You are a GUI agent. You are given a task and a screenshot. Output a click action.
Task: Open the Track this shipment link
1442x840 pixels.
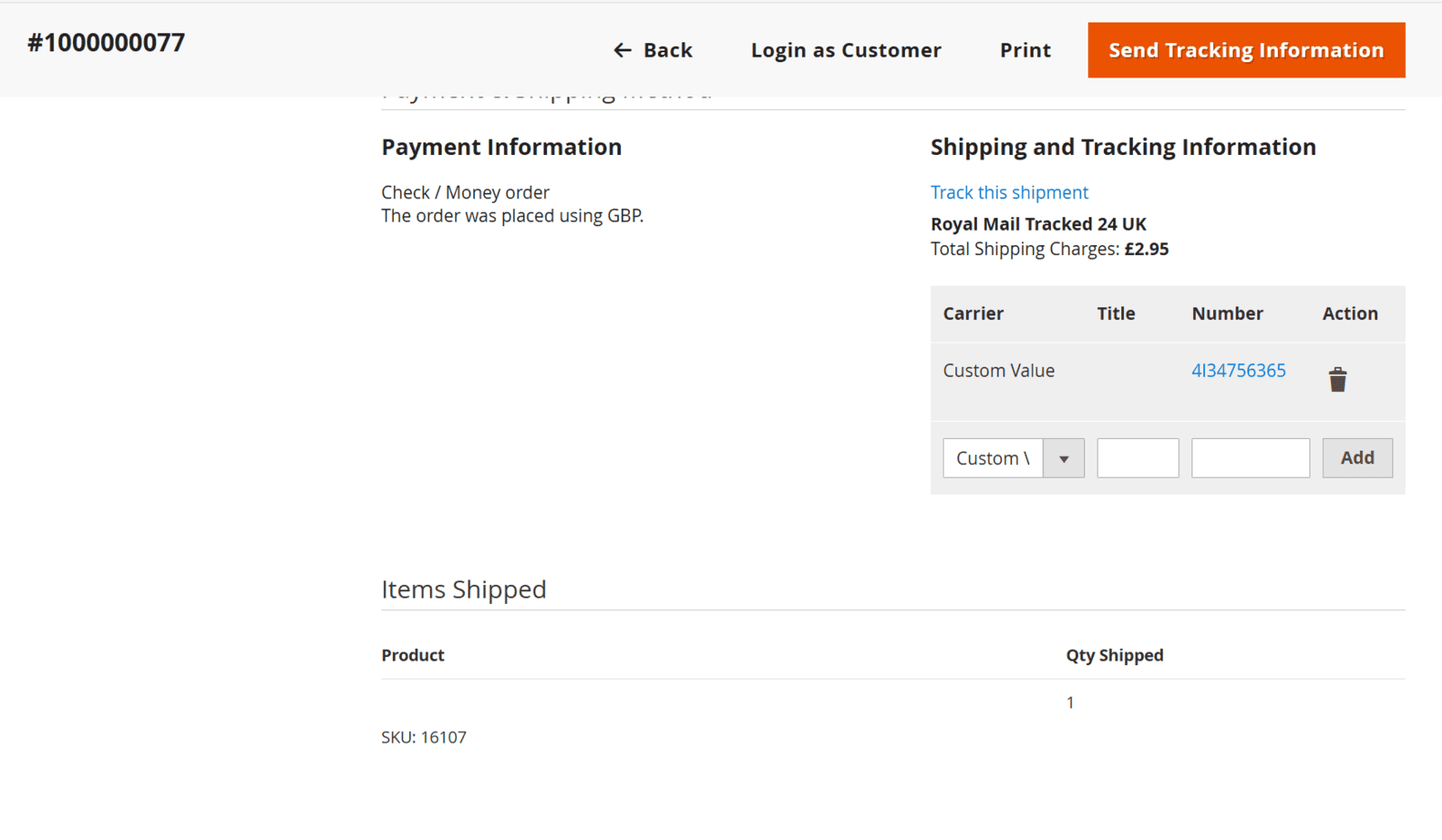[x=1008, y=193]
